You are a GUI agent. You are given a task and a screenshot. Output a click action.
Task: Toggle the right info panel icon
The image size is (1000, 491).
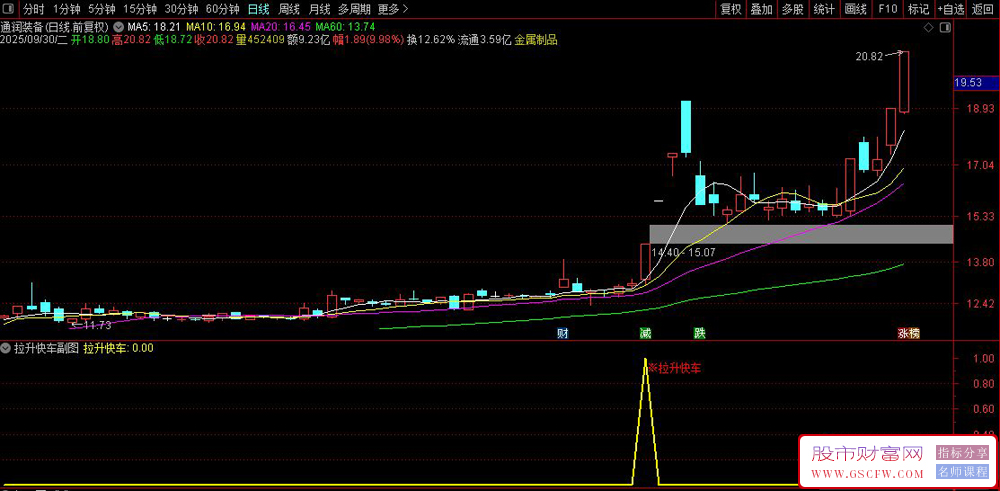point(946,28)
